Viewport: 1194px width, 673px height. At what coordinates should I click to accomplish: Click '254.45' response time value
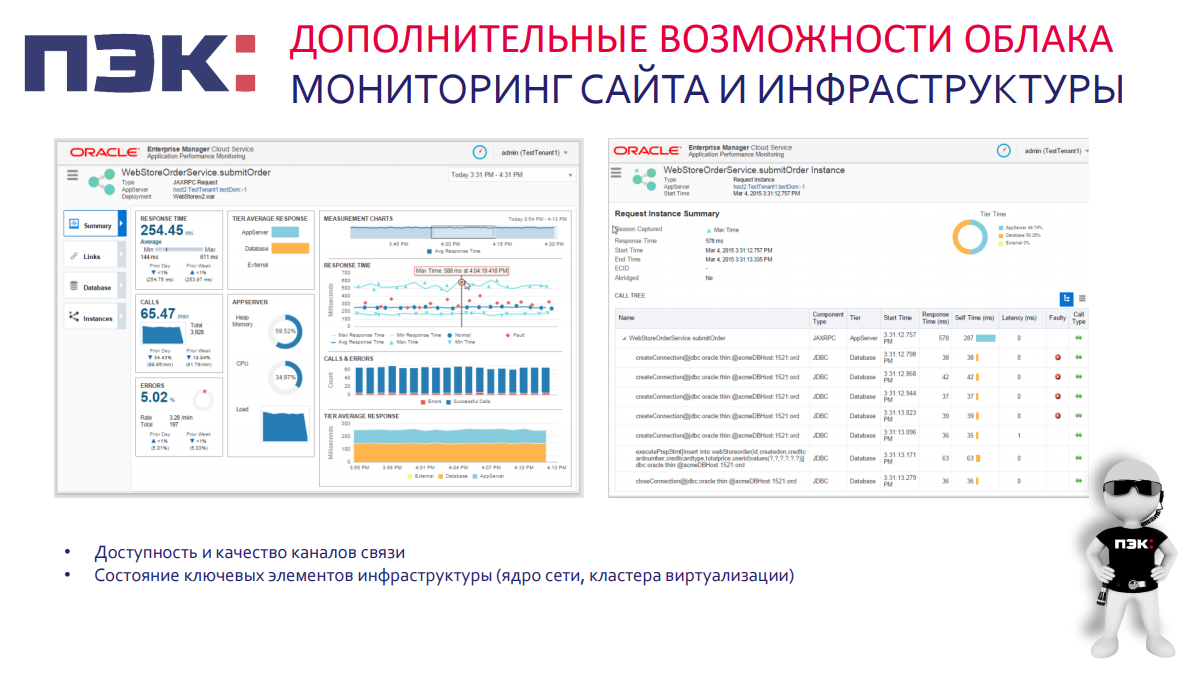[x=161, y=230]
